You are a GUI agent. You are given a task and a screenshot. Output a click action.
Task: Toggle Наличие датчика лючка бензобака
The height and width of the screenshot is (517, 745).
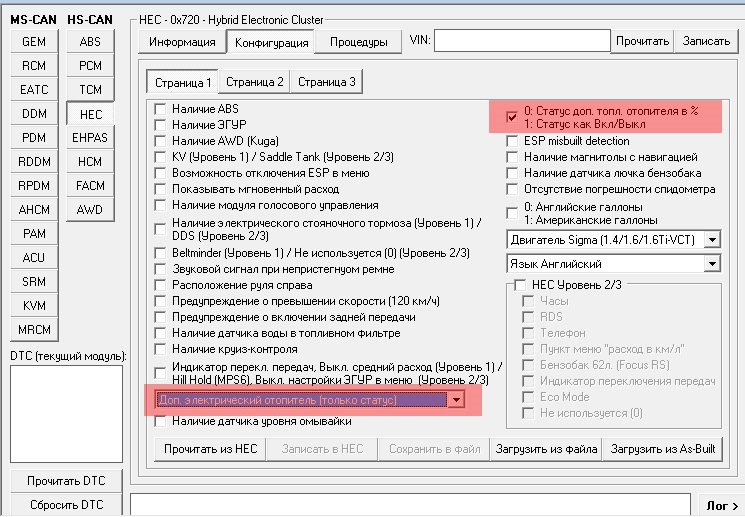click(x=512, y=173)
